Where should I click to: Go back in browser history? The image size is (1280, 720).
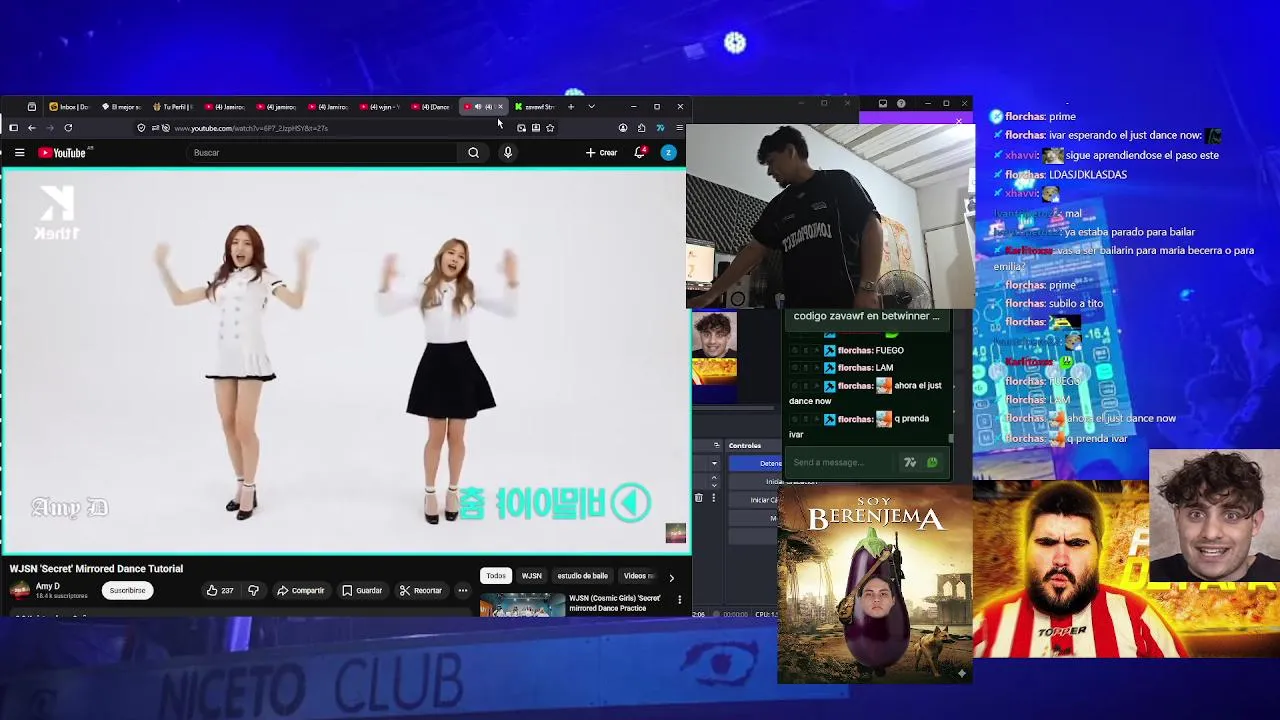coord(31,128)
